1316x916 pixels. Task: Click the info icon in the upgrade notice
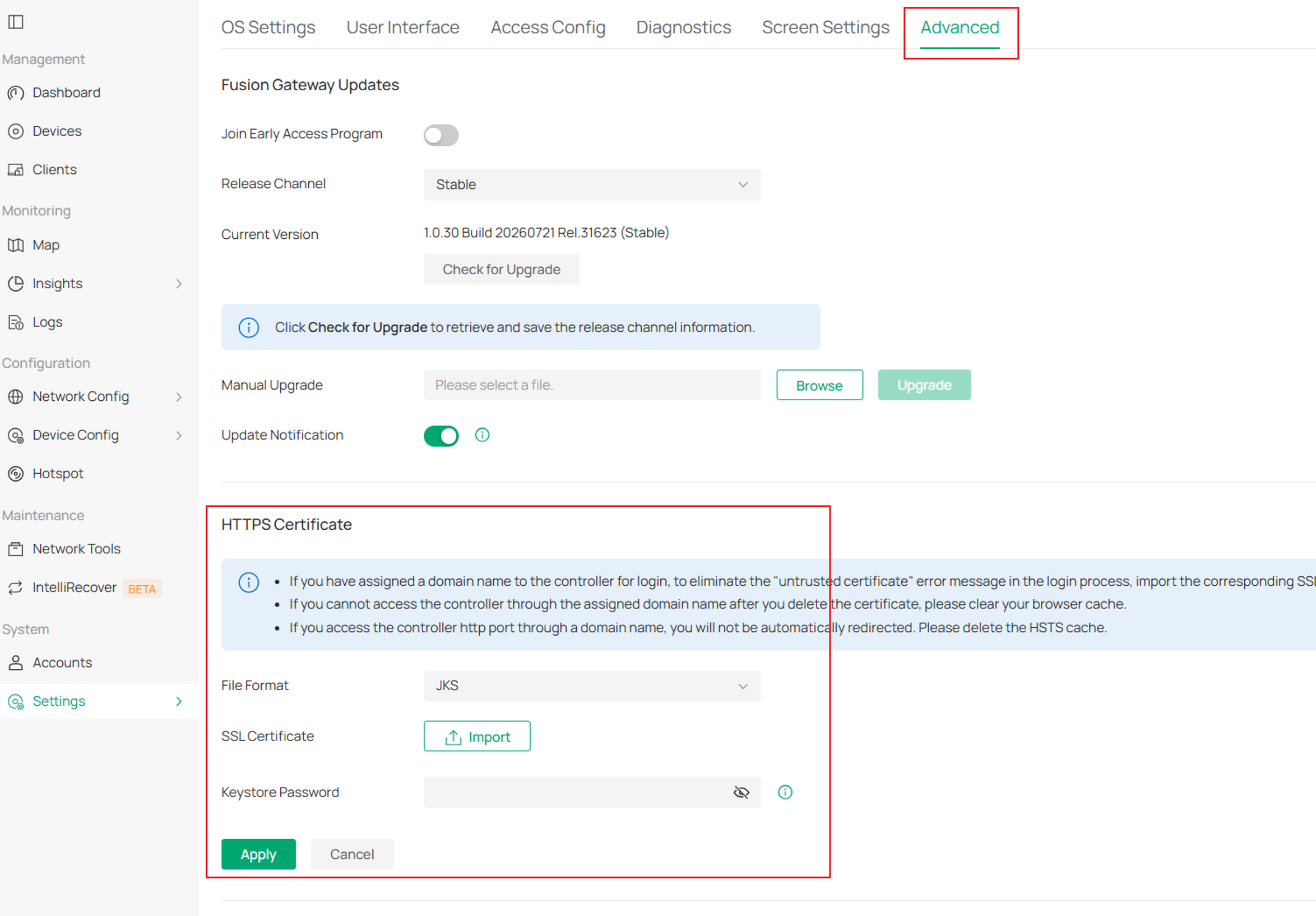tap(248, 328)
